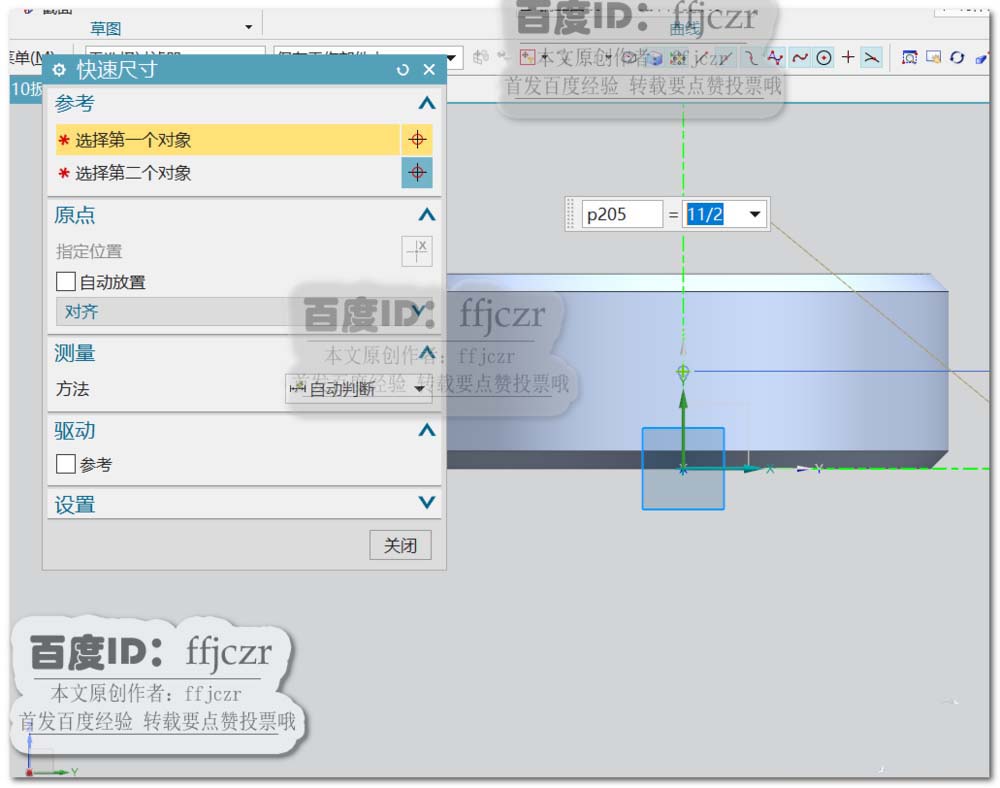
Task: Collapse the 原点 section
Action: [x=427, y=214]
